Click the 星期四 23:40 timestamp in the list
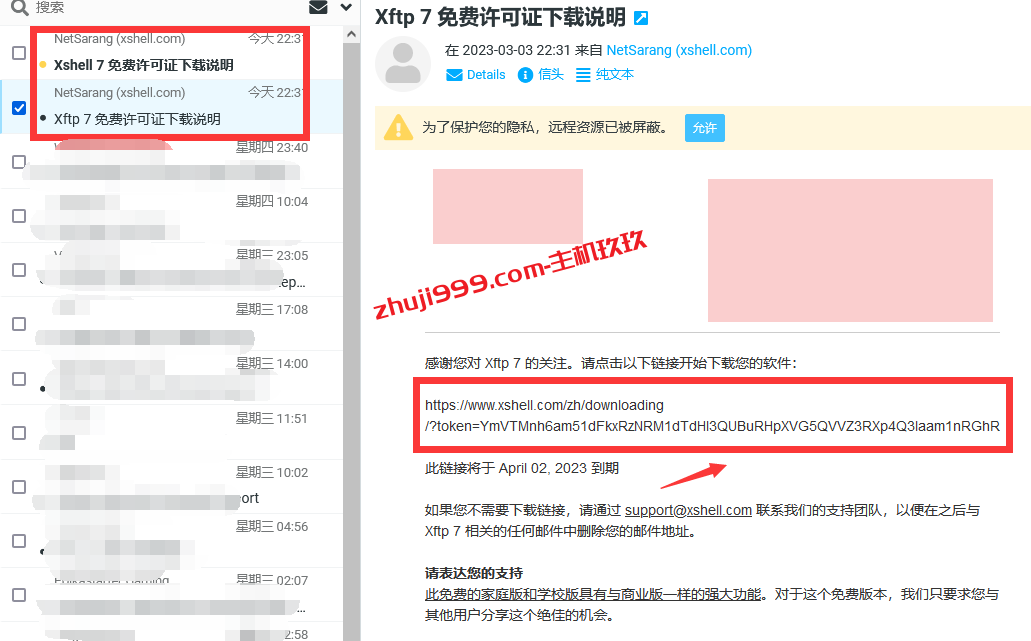The image size is (1031, 641). pos(272,147)
